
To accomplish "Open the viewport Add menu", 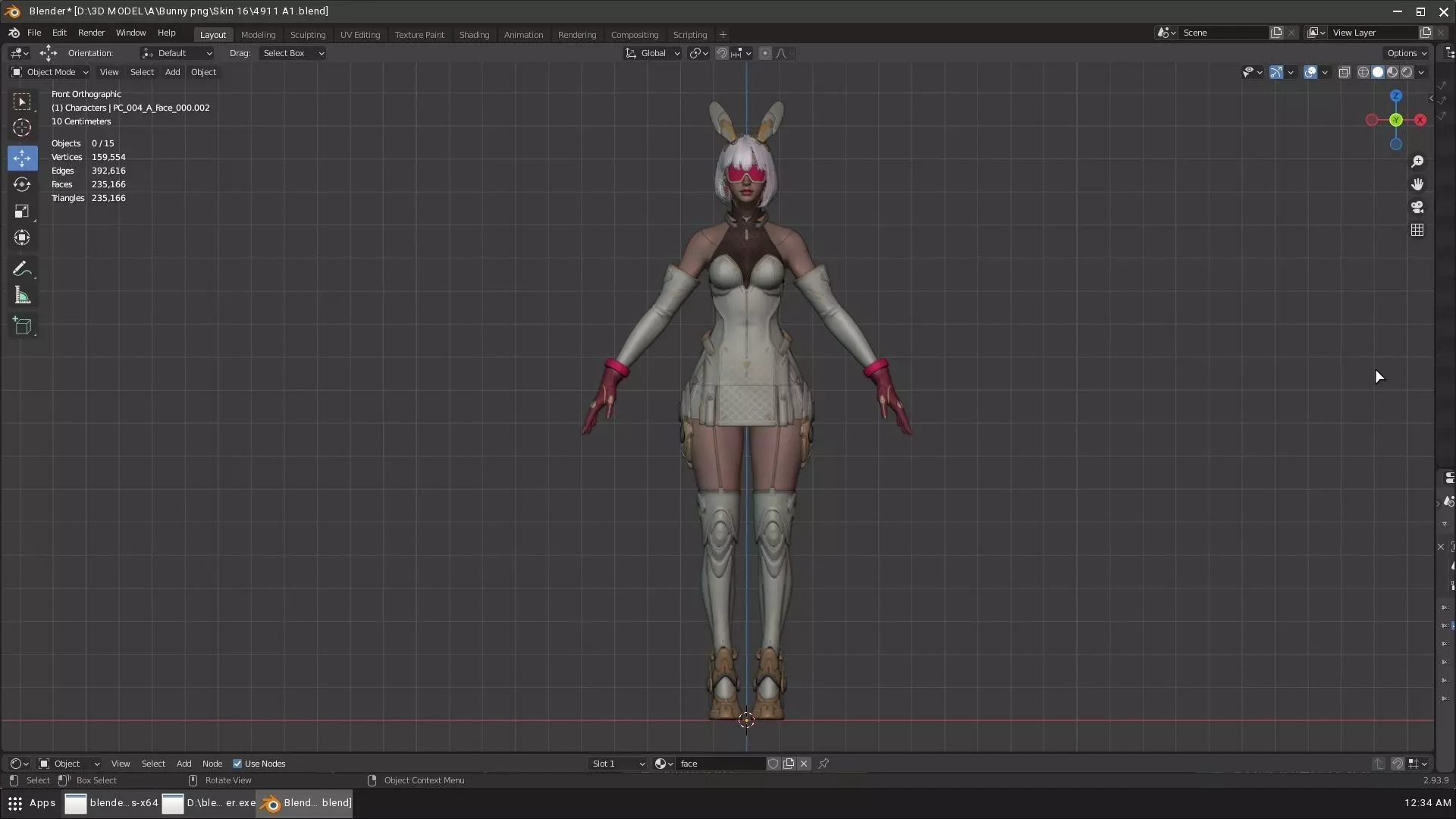I will pos(172,72).
